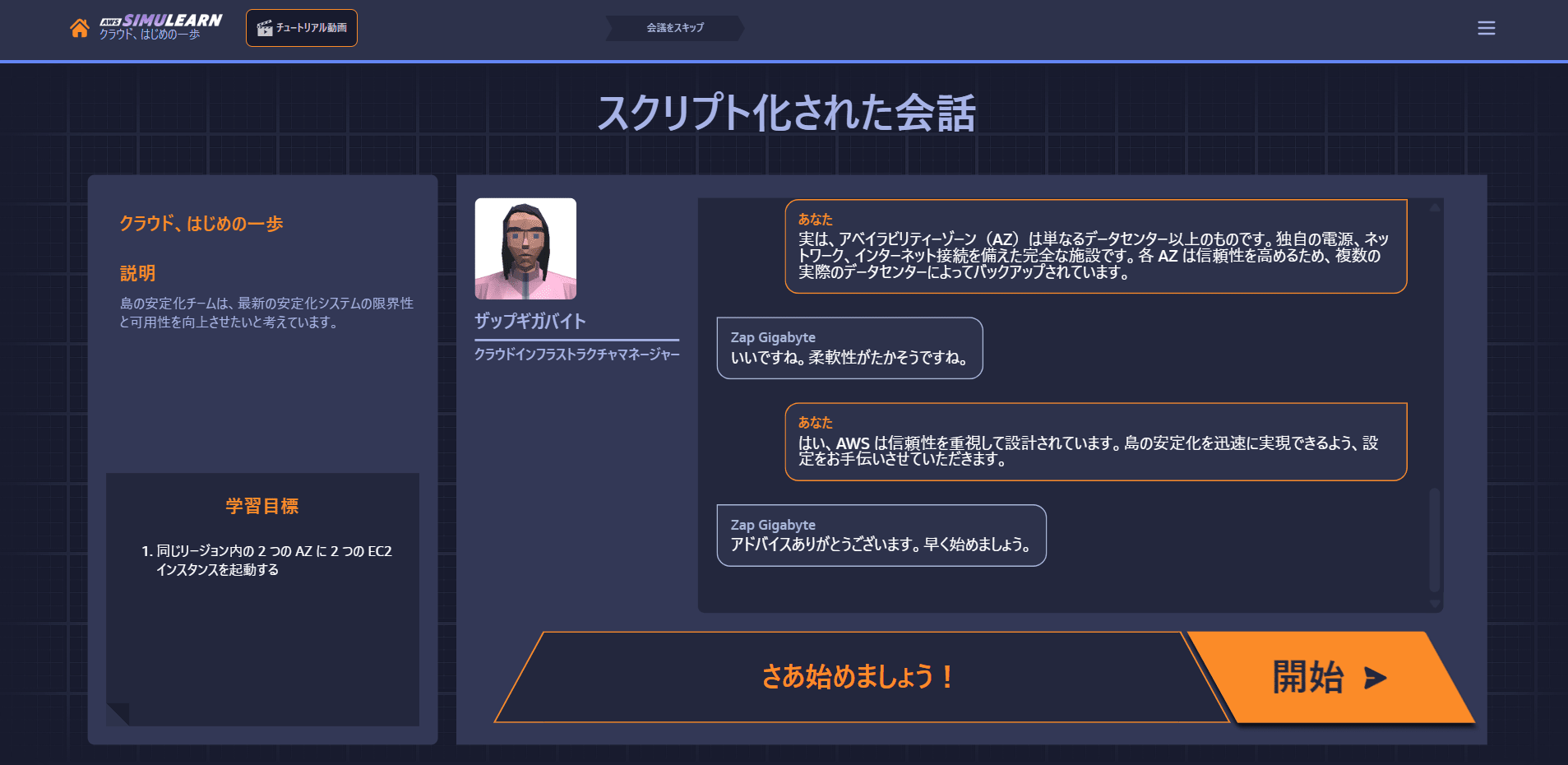The height and width of the screenshot is (765, 1568).
Task: Click the ザップギガバイト avatar portrait
Action: (x=525, y=248)
